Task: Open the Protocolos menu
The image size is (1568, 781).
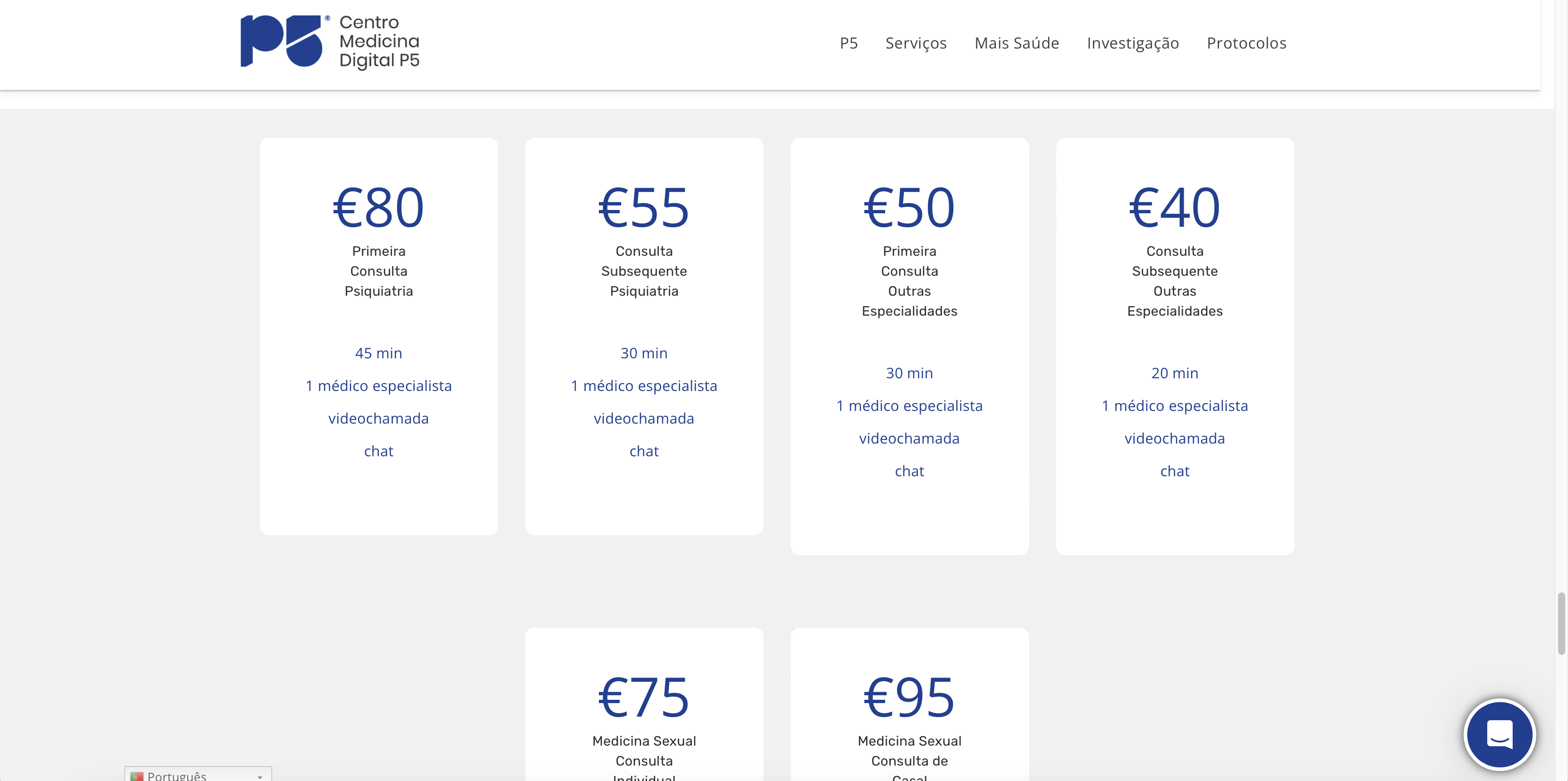Action: coord(1246,43)
